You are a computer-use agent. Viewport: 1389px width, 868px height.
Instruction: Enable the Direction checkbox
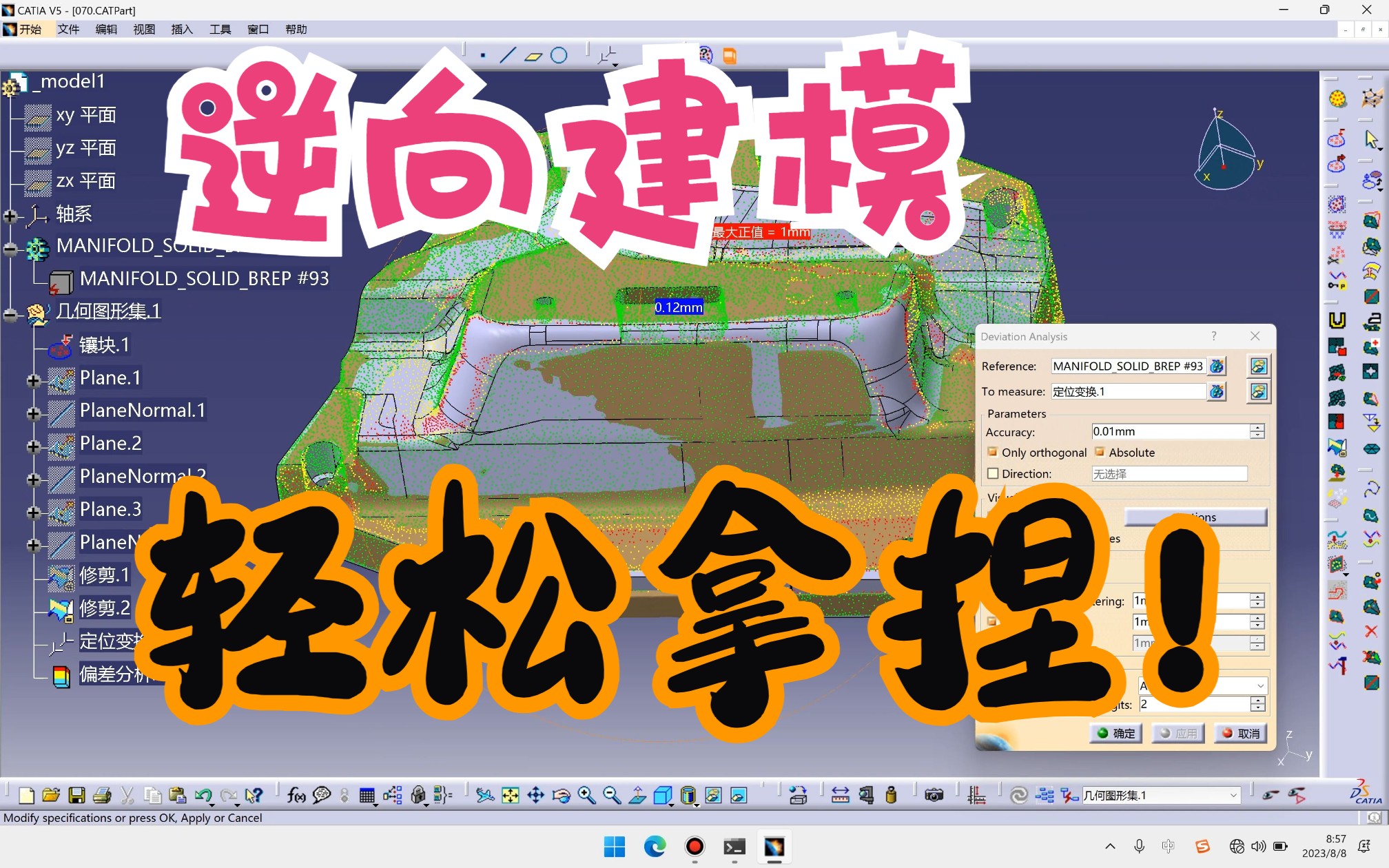pyautogui.click(x=993, y=474)
